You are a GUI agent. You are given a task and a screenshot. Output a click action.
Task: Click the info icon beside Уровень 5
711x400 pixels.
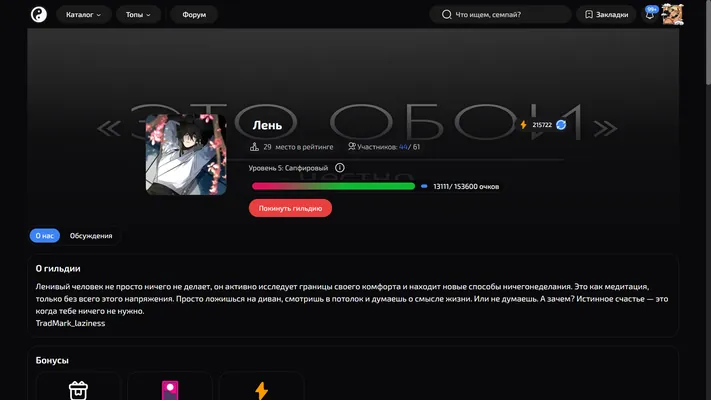tap(340, 168)
